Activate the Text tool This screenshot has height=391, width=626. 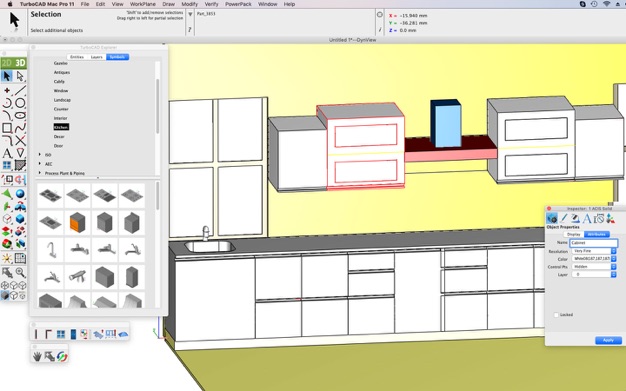(7, 153)
